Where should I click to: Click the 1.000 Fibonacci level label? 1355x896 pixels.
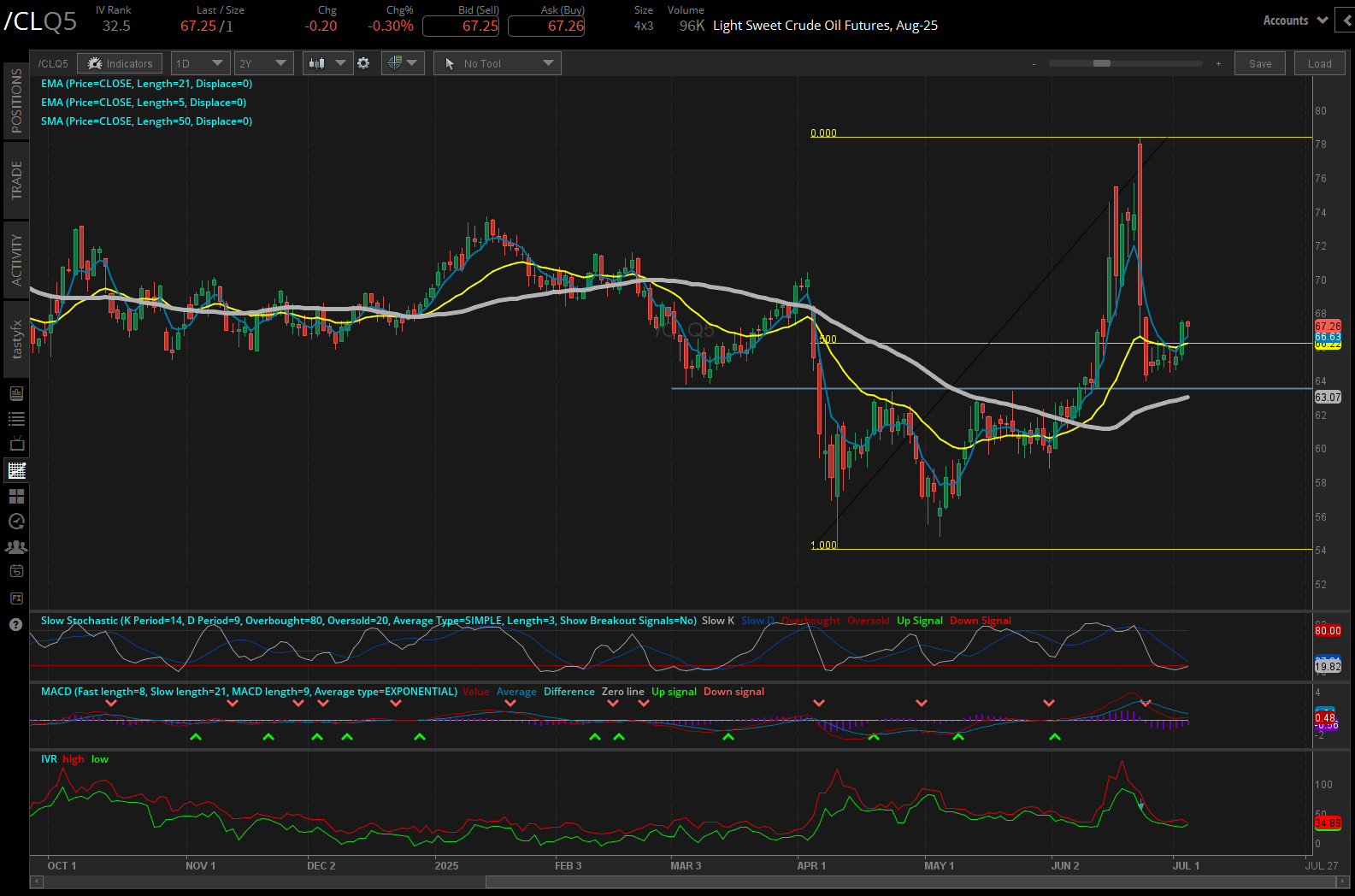pos(823,545)
